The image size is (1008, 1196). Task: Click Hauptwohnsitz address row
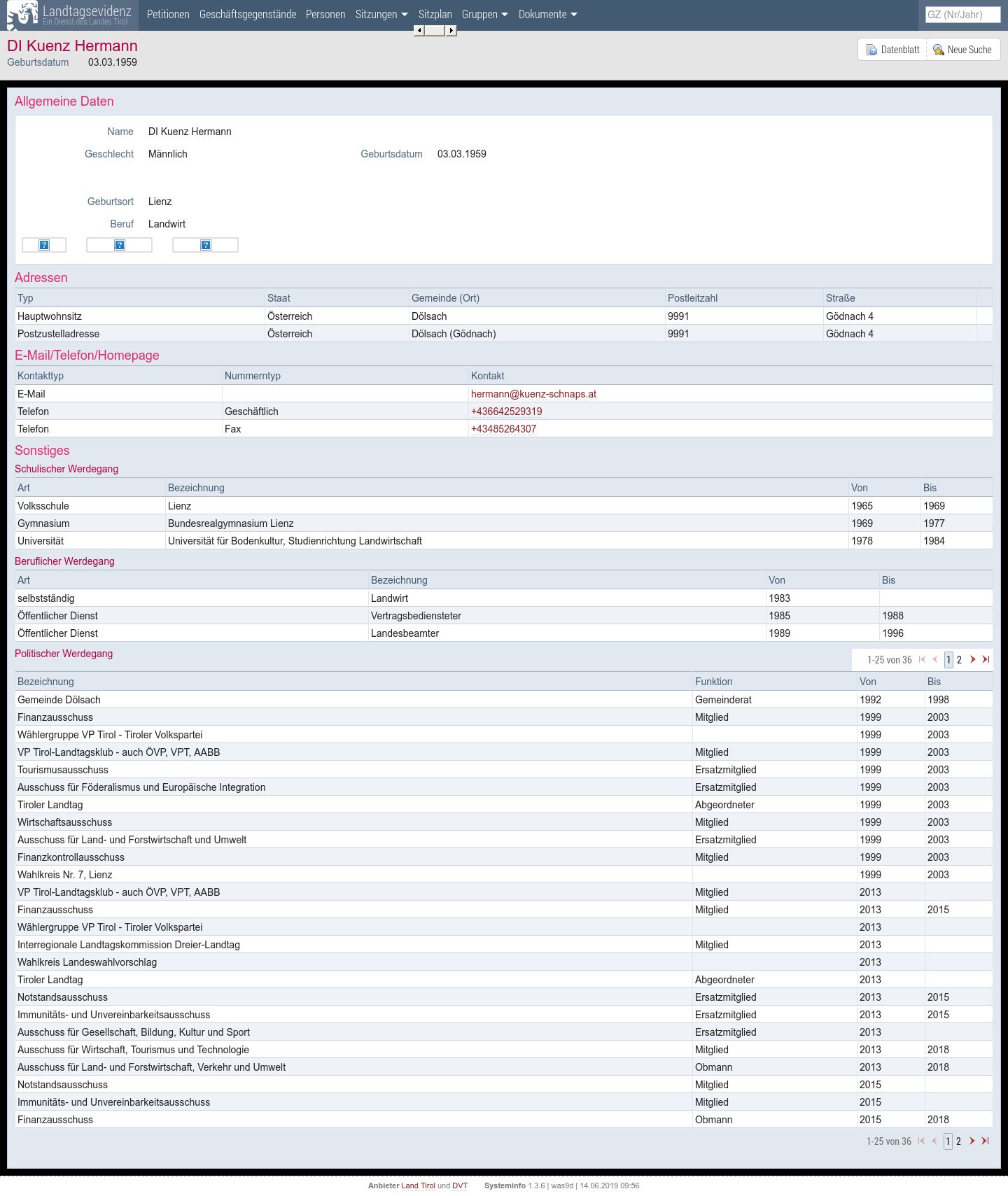point(503,316)
